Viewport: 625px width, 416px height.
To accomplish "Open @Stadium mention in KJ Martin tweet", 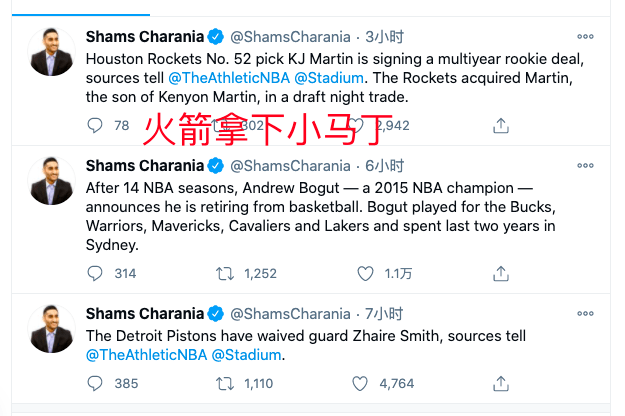I will tap(329, 78).
